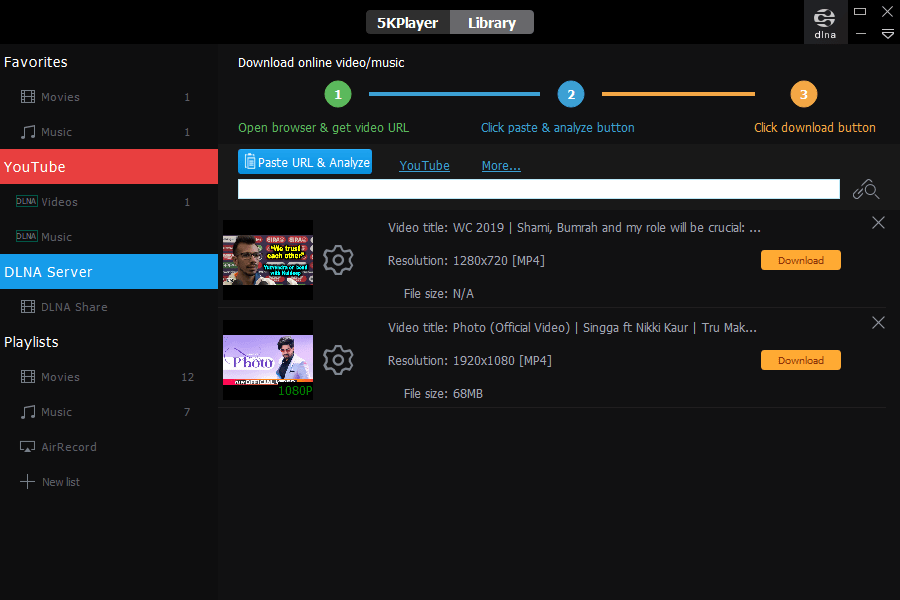The width and height of the screenshot is (900, 600).
Task: Open Favorites Movies list
Action: 109,97
